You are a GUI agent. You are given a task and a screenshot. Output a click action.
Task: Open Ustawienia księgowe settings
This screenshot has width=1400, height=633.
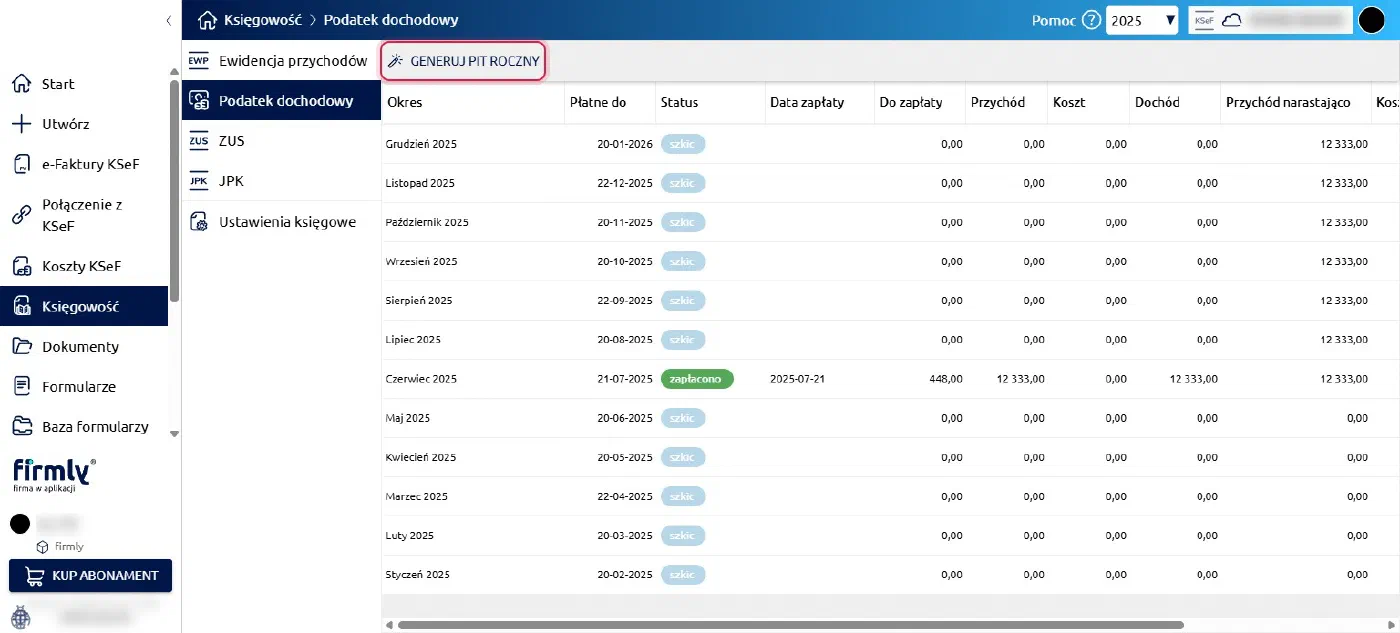281,222
